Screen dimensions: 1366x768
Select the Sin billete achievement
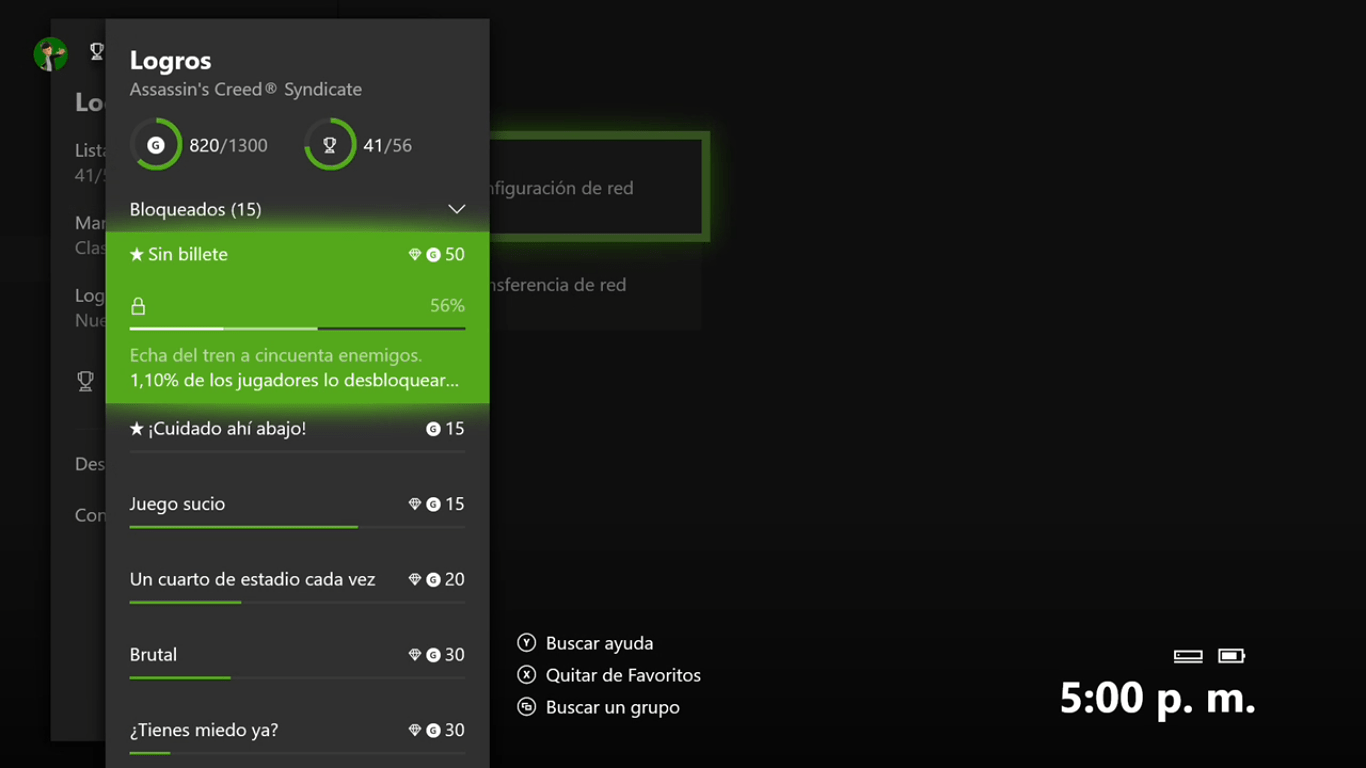click(188, 255)
